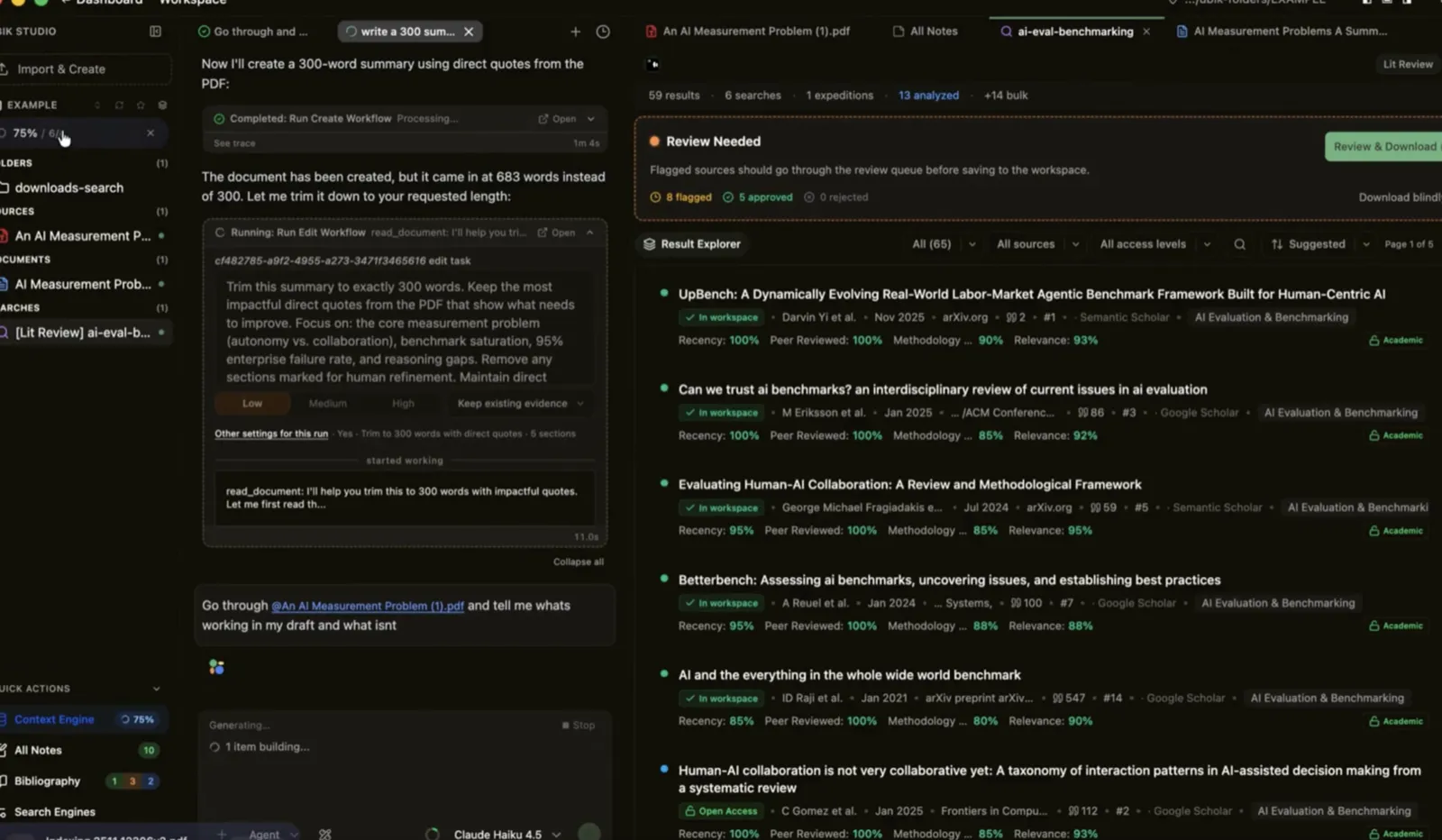Select Low effort level
This screenshot has width=1442, height=840.
point(252,404)
